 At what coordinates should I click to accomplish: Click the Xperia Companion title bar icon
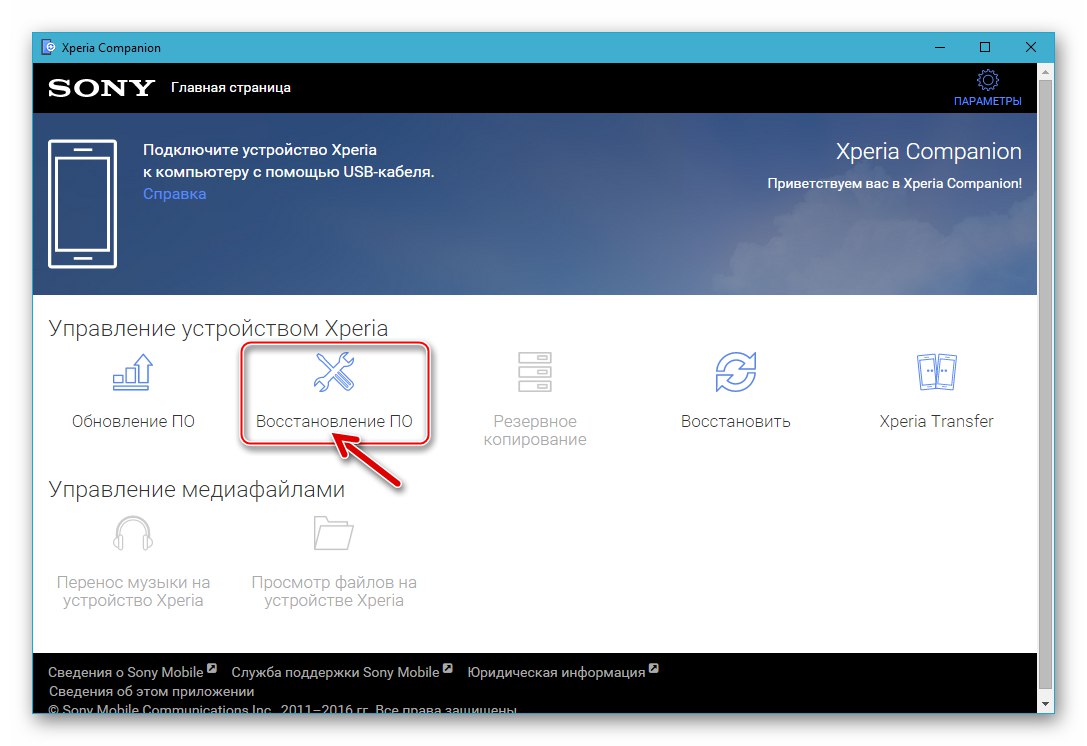tap(48, 47)
